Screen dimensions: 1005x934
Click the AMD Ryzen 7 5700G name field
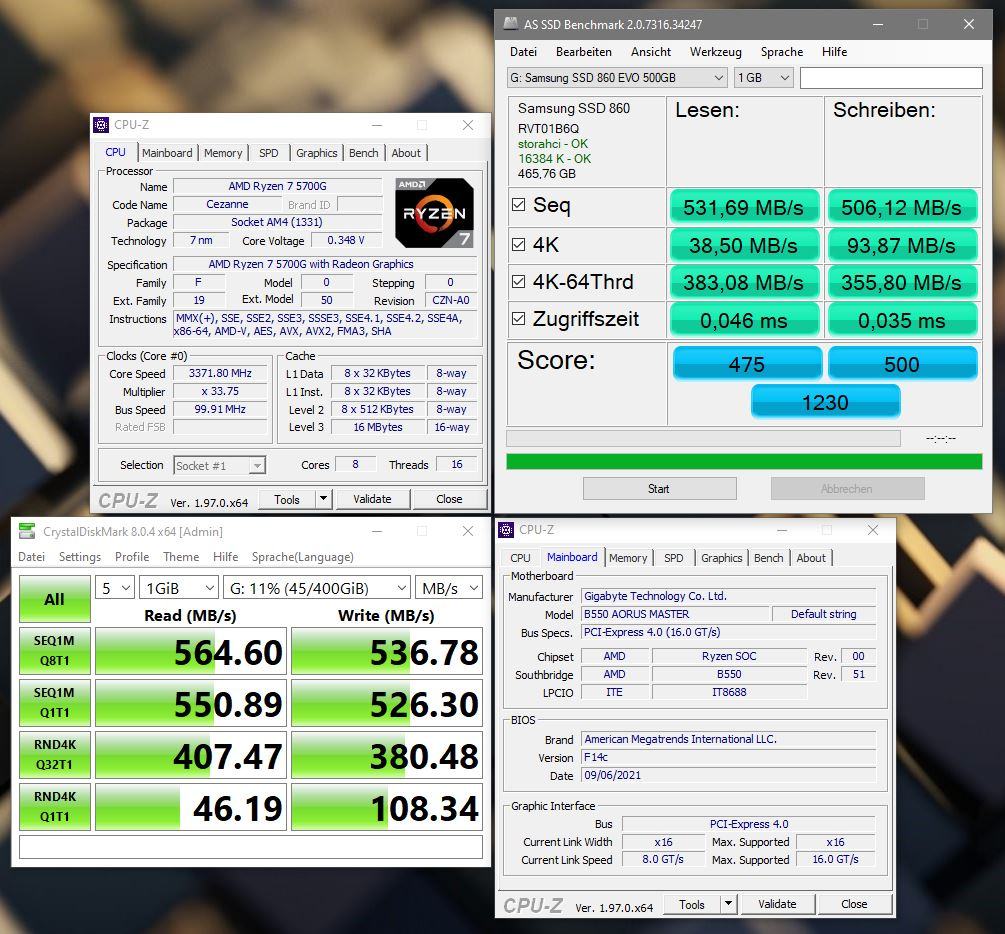[x=278, y=186]
